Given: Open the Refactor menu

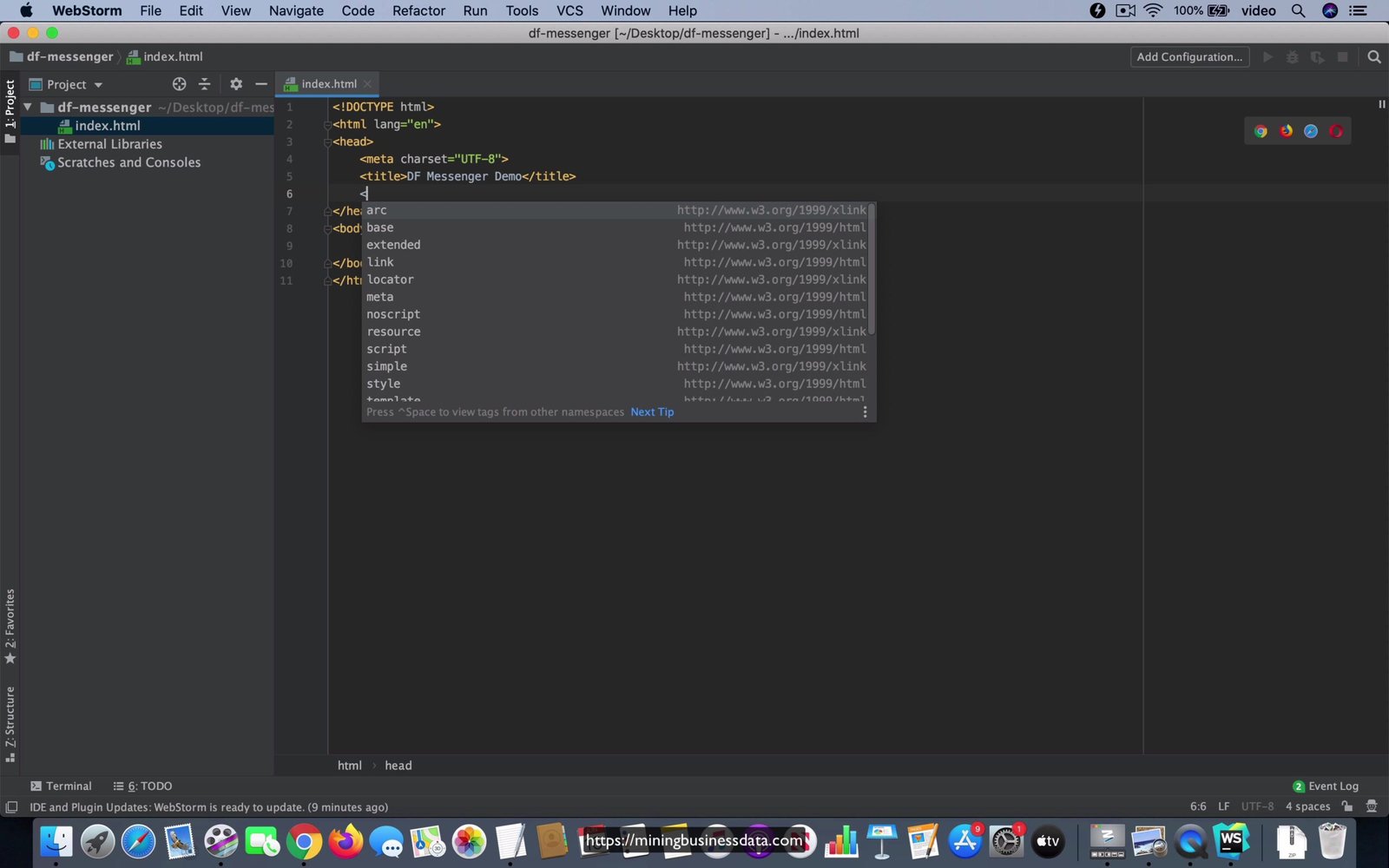Looking at the screenshot, I should pos(418,10).
